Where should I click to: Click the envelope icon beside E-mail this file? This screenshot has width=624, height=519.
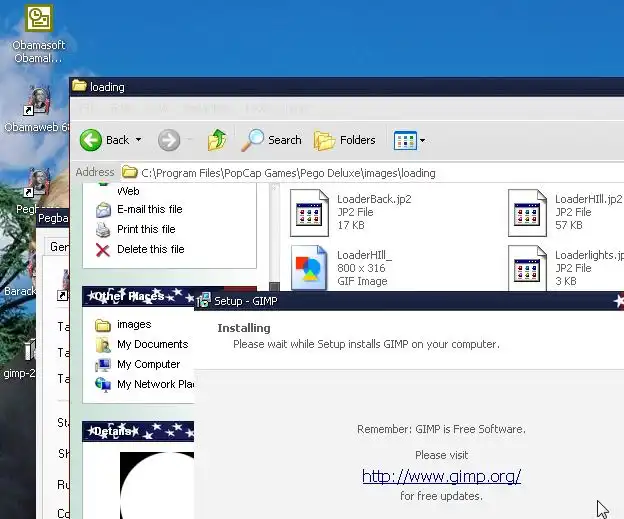coord(103,210)
